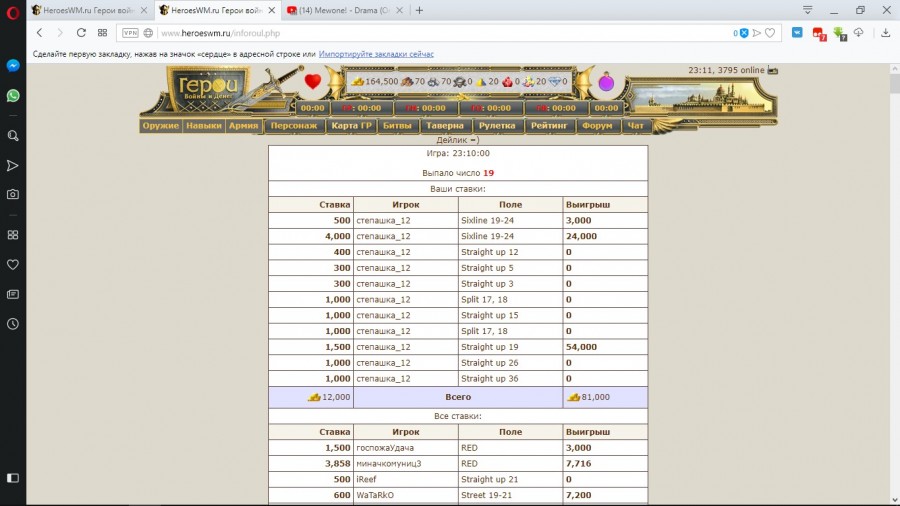The width and height of the screenshot is (900, 506).
Task: Click the Импортируйте закладки сейчас link
Action: [x=376, y=53]
